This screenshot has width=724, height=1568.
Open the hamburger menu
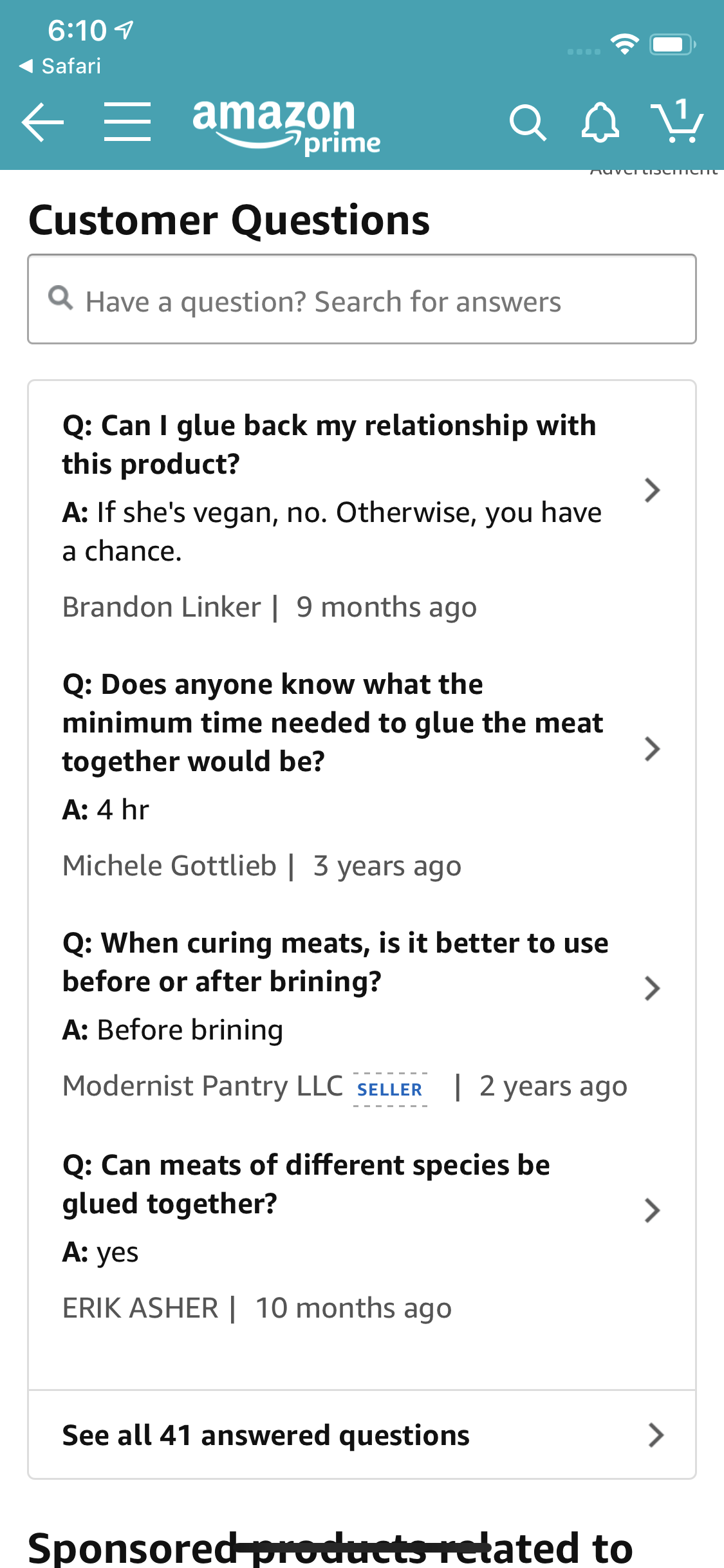point(127,122)
